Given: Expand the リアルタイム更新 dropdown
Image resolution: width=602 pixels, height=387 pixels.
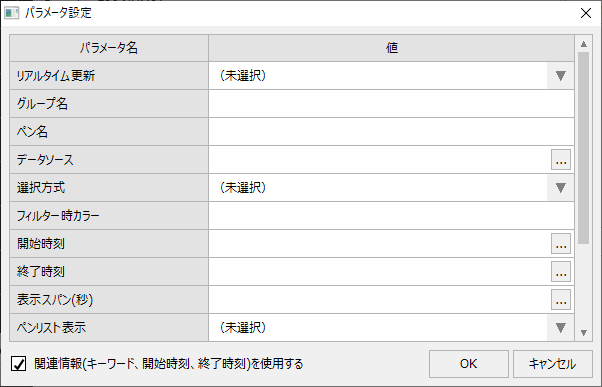Looking at the screenshot, I should [561, 76].
